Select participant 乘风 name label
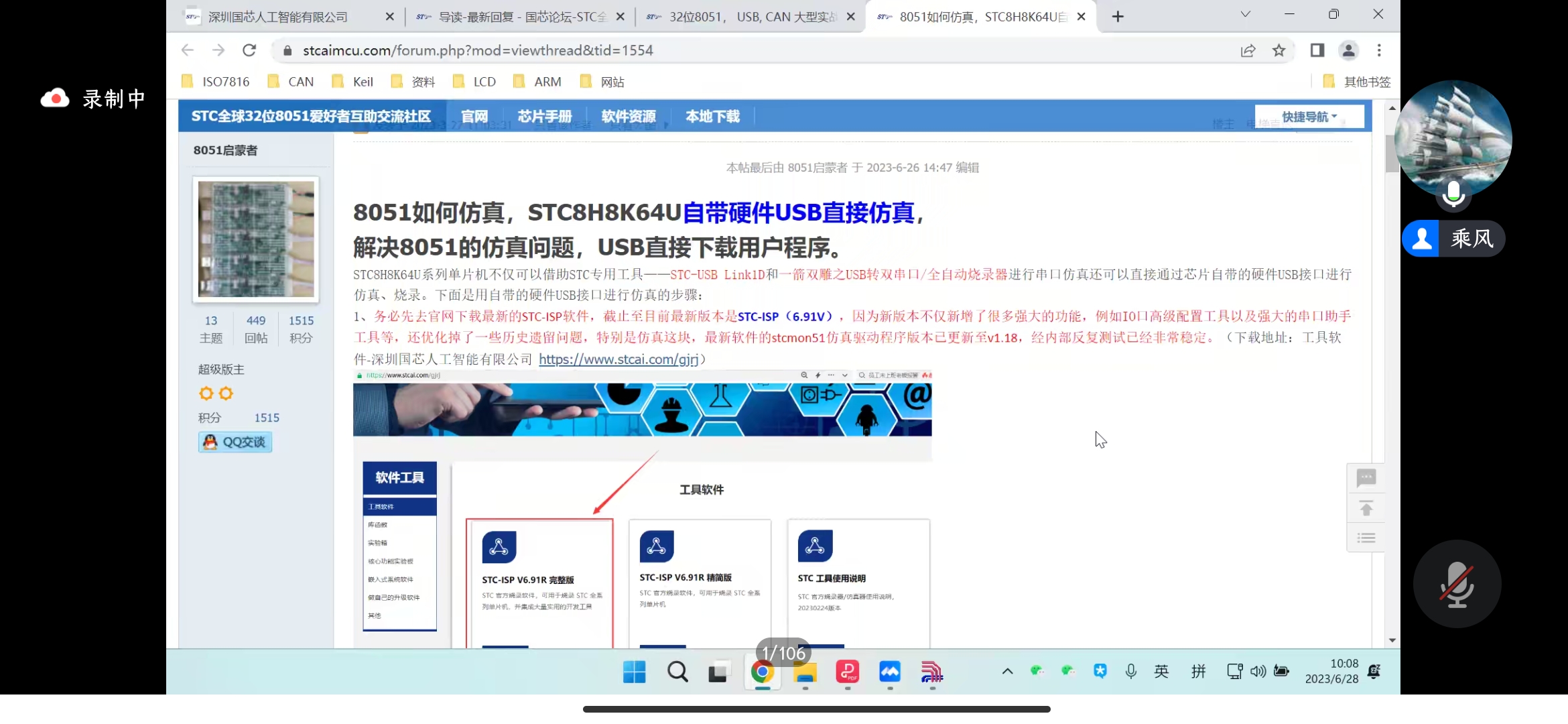Screen dimensions: 1568x724 click(1453, 239)
